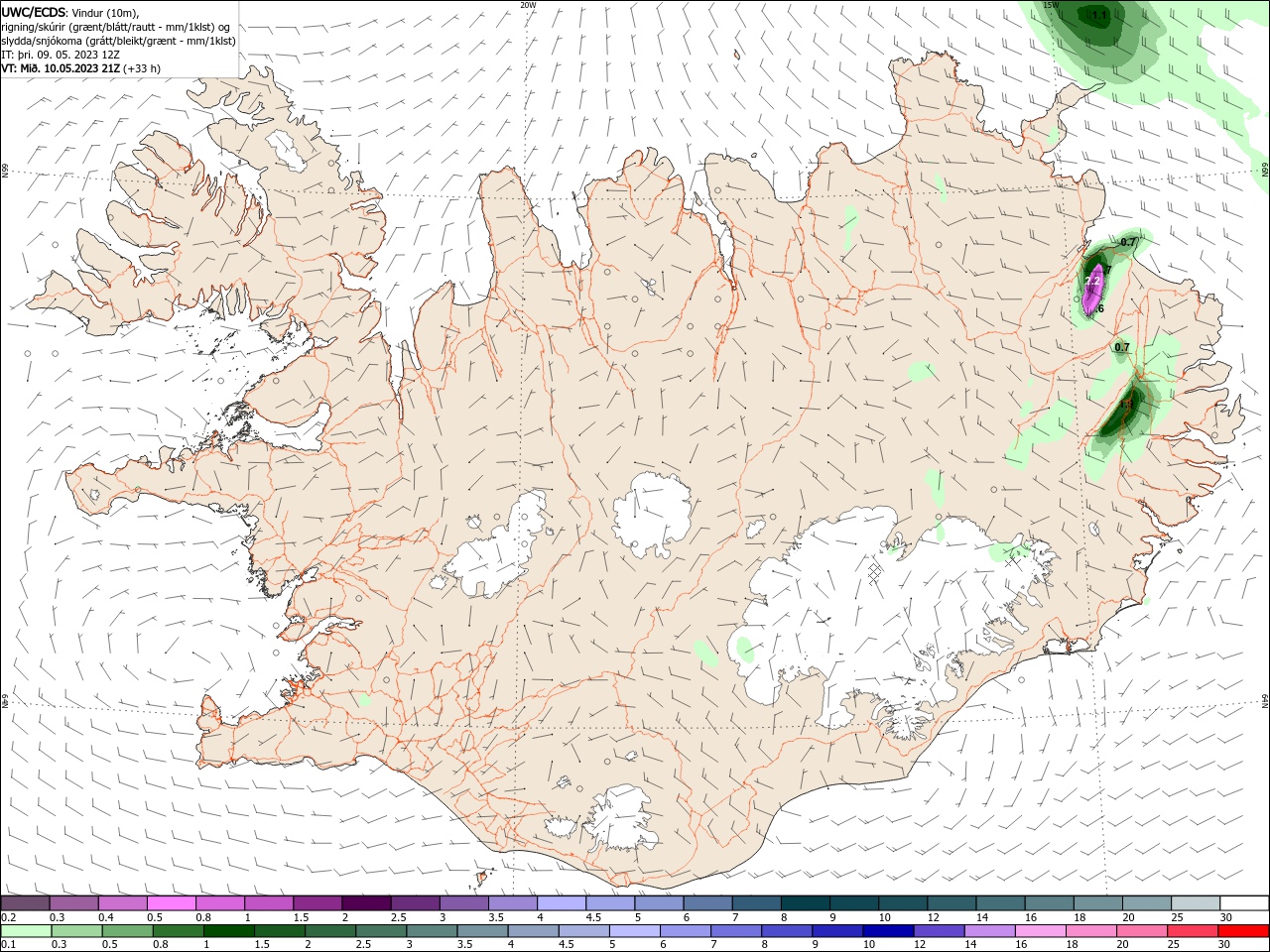Click the 'VT: Mið. 10.05.2023 21Z' valid time
Image resolution: width=1270 pixels, height=952 pixels.
(61, 68)
